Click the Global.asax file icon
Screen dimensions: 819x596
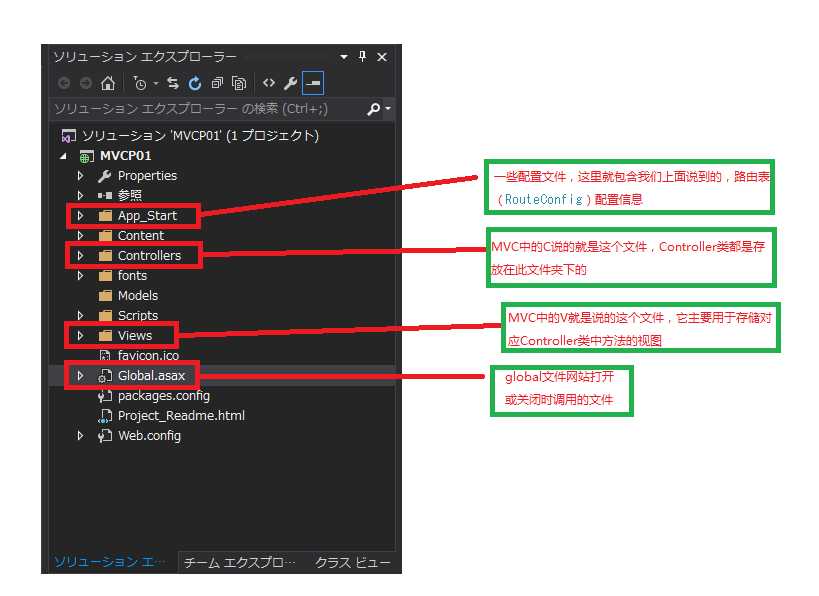click(105, 376)
